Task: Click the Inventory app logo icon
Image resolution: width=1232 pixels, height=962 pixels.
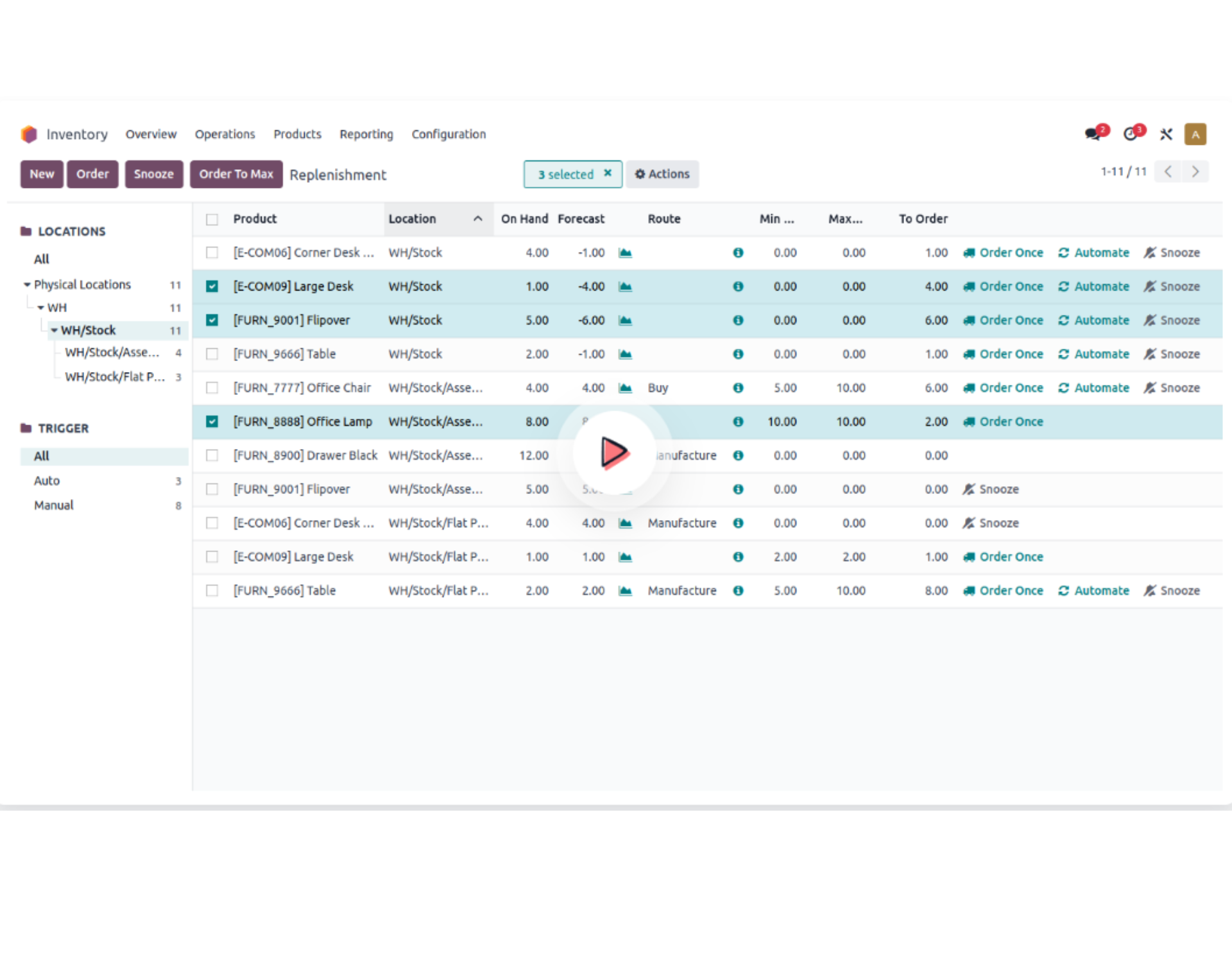Action: coord(29,134)
